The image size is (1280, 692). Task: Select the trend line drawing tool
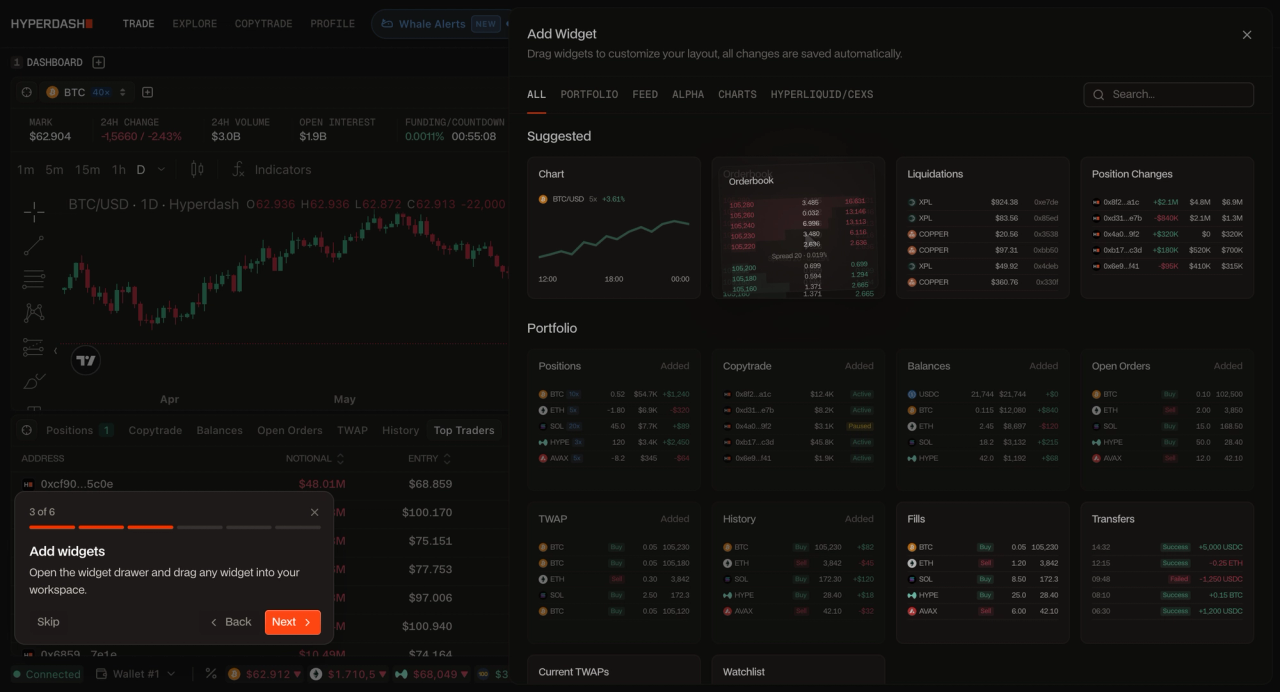tap(34, 246)
